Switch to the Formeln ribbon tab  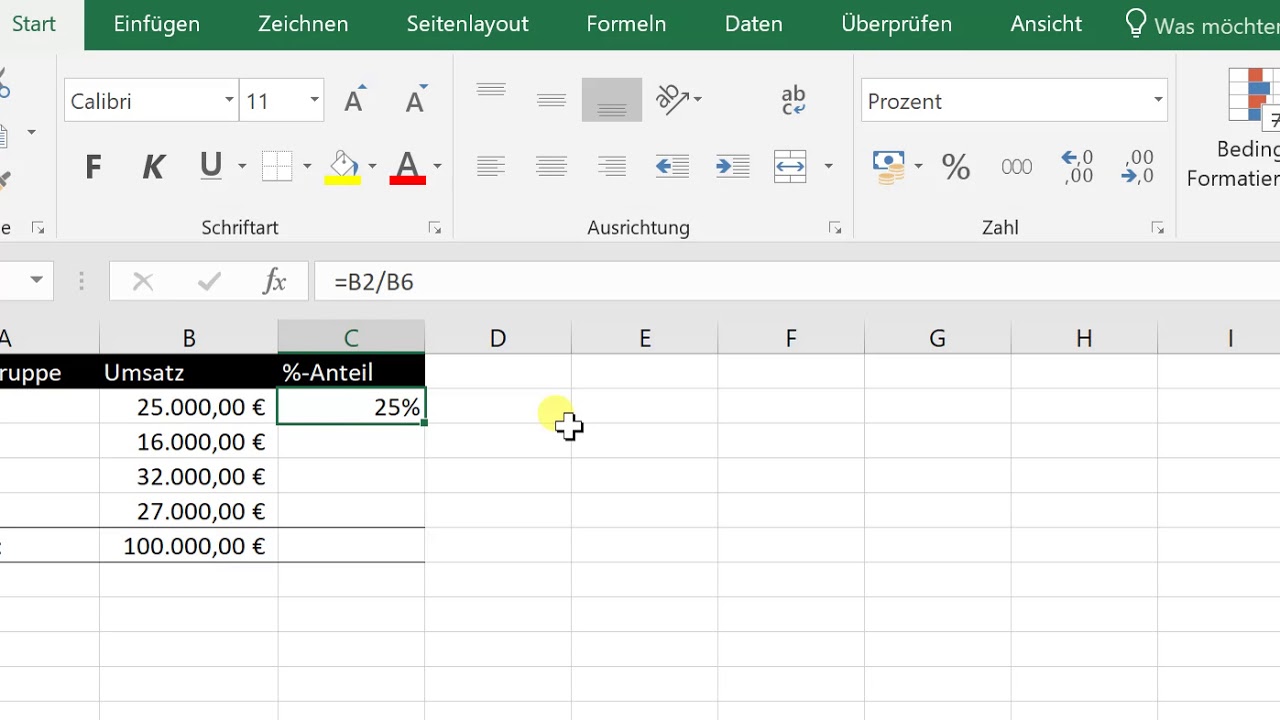tap(626, 24)
